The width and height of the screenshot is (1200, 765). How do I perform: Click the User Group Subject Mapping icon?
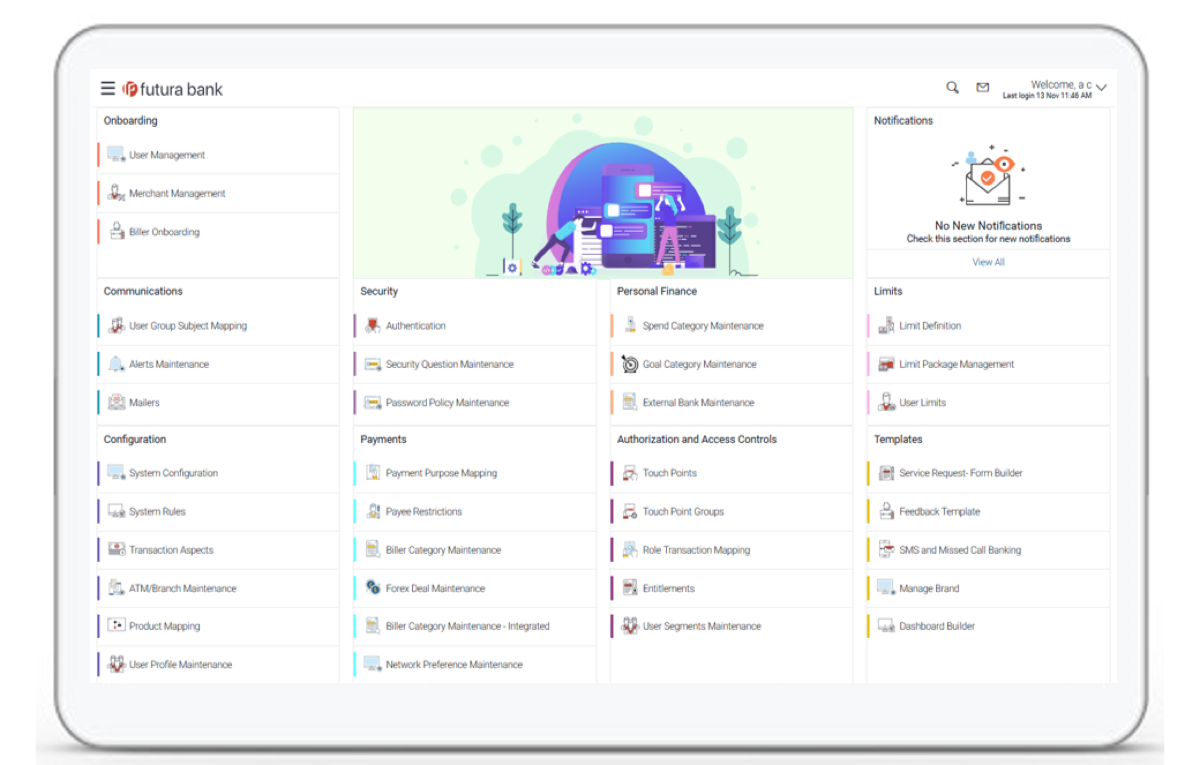[x=116, y=326]
